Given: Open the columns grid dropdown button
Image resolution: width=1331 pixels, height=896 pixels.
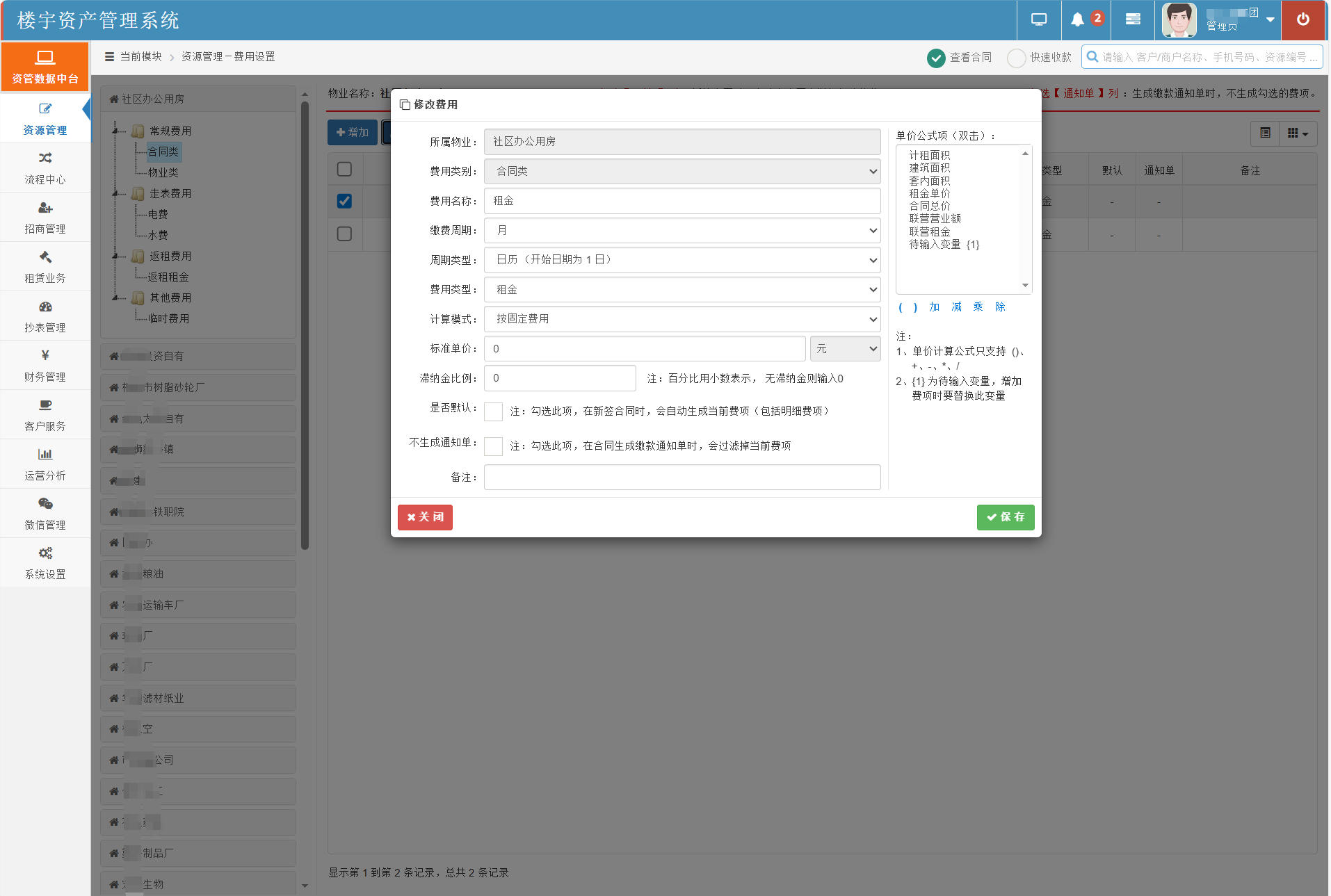Looking at the screenshot, I should click(1298, 133).
